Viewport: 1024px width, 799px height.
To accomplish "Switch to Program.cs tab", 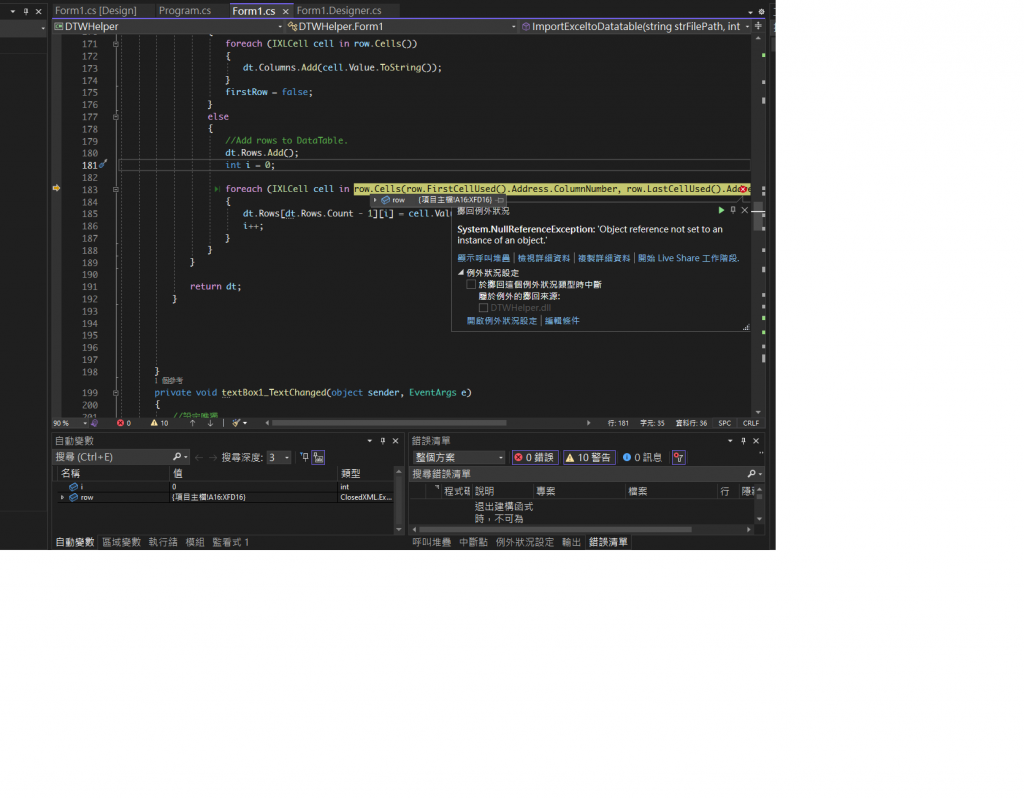I will (185, 10).
